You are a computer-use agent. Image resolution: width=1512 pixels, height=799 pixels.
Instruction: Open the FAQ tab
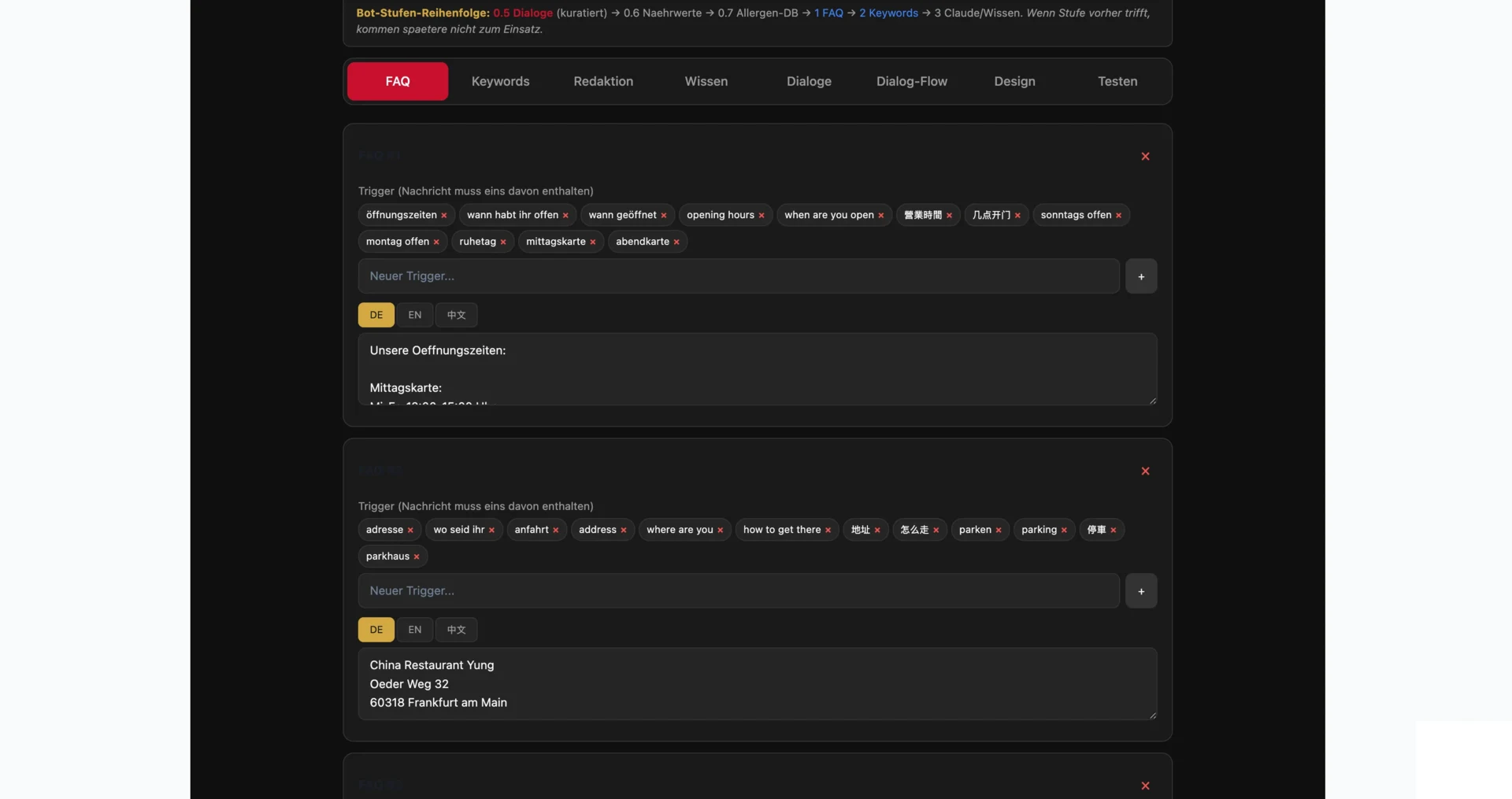(x=398, y=81)
